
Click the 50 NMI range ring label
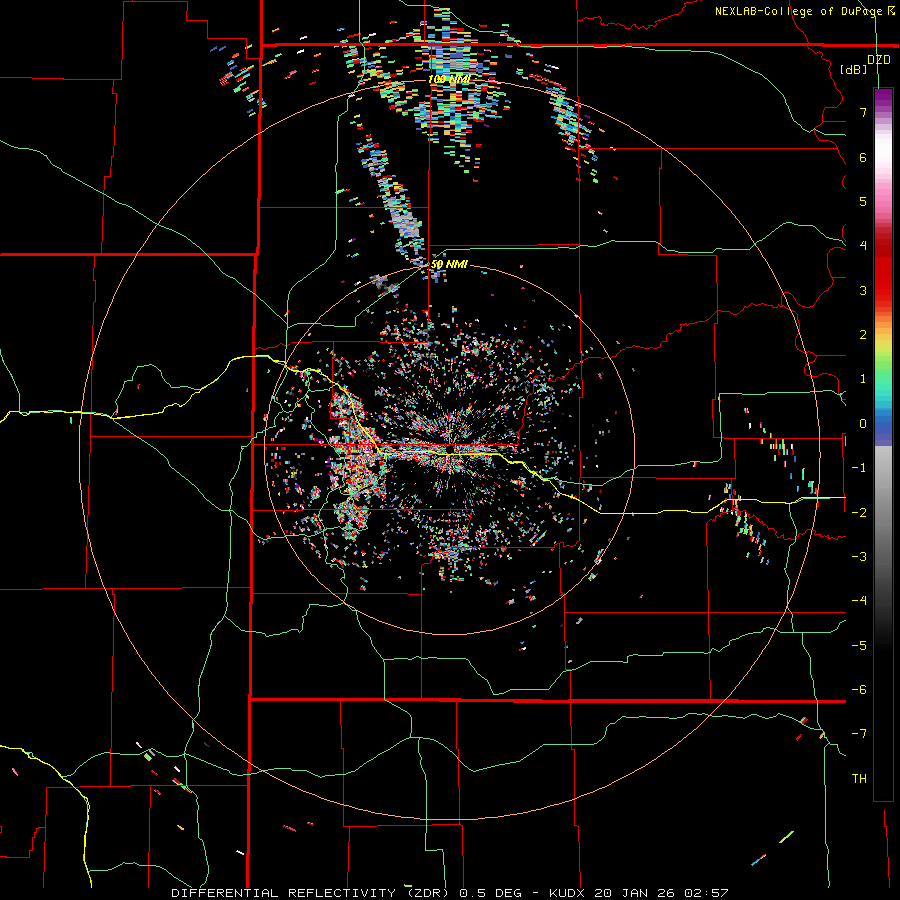pyautogui.click(x=449, y=264)
